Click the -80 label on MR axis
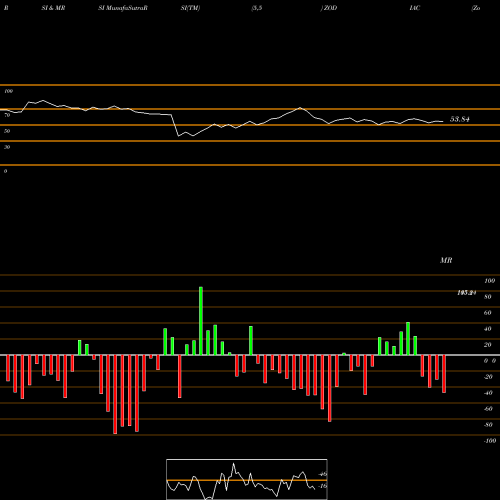The image size is (500, 500). coord(488,425)
